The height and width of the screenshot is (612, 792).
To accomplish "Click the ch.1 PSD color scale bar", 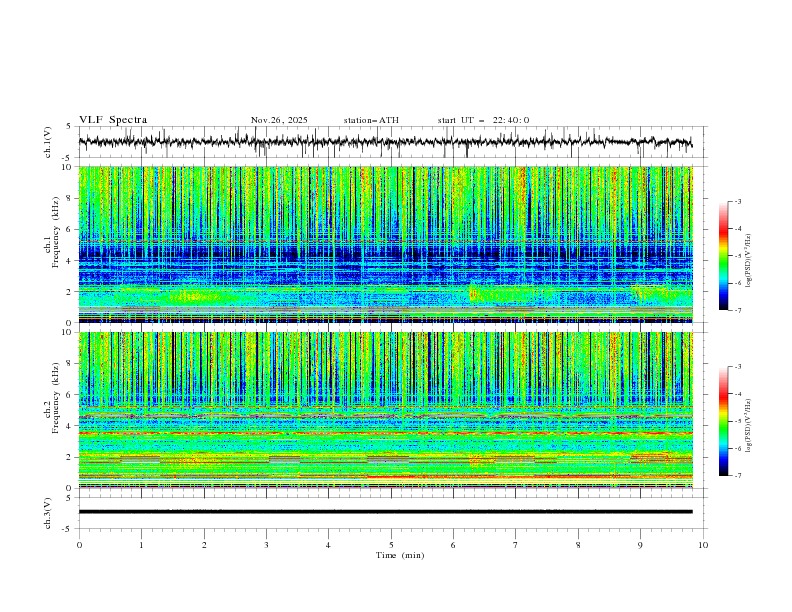I will 723,256.
